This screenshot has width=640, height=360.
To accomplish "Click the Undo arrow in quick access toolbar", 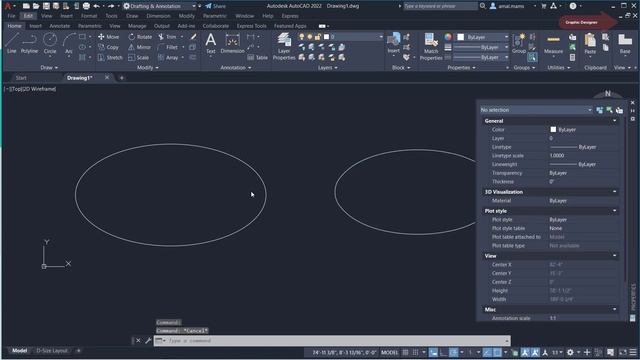I will (x=96, y=6).
